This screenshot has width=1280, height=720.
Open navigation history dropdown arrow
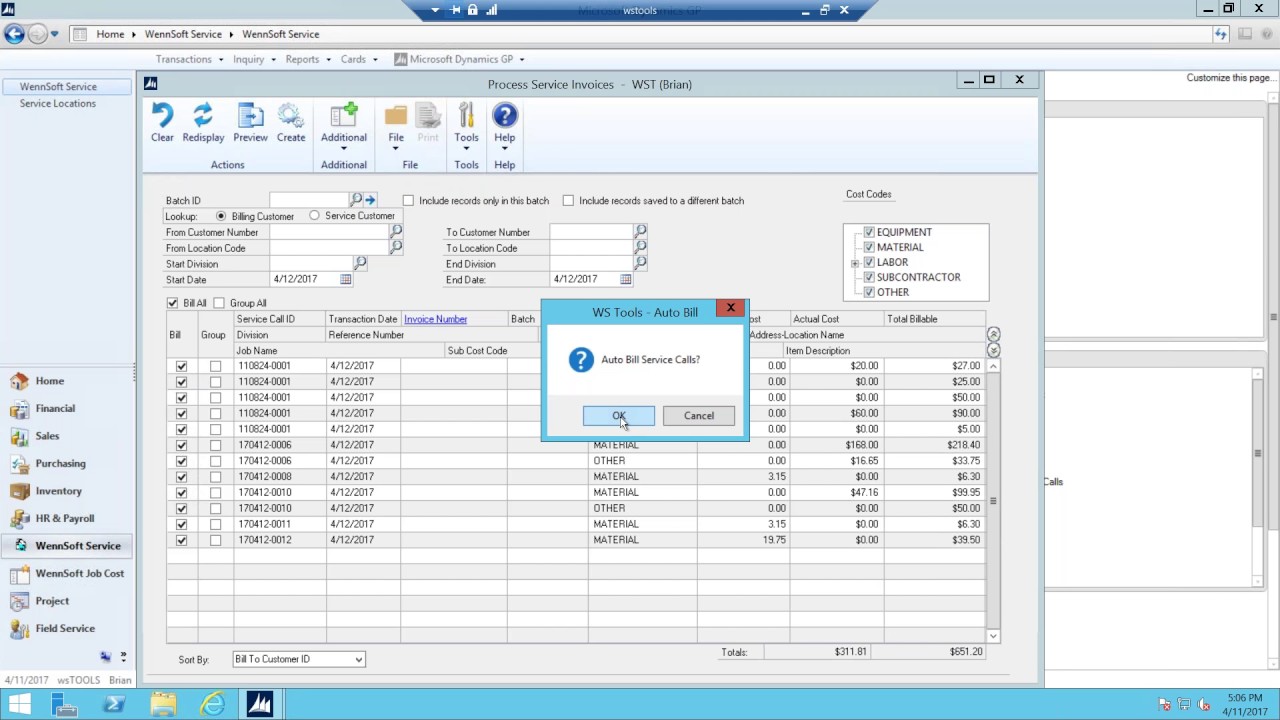pyautogui.click(x=54, y=34)
